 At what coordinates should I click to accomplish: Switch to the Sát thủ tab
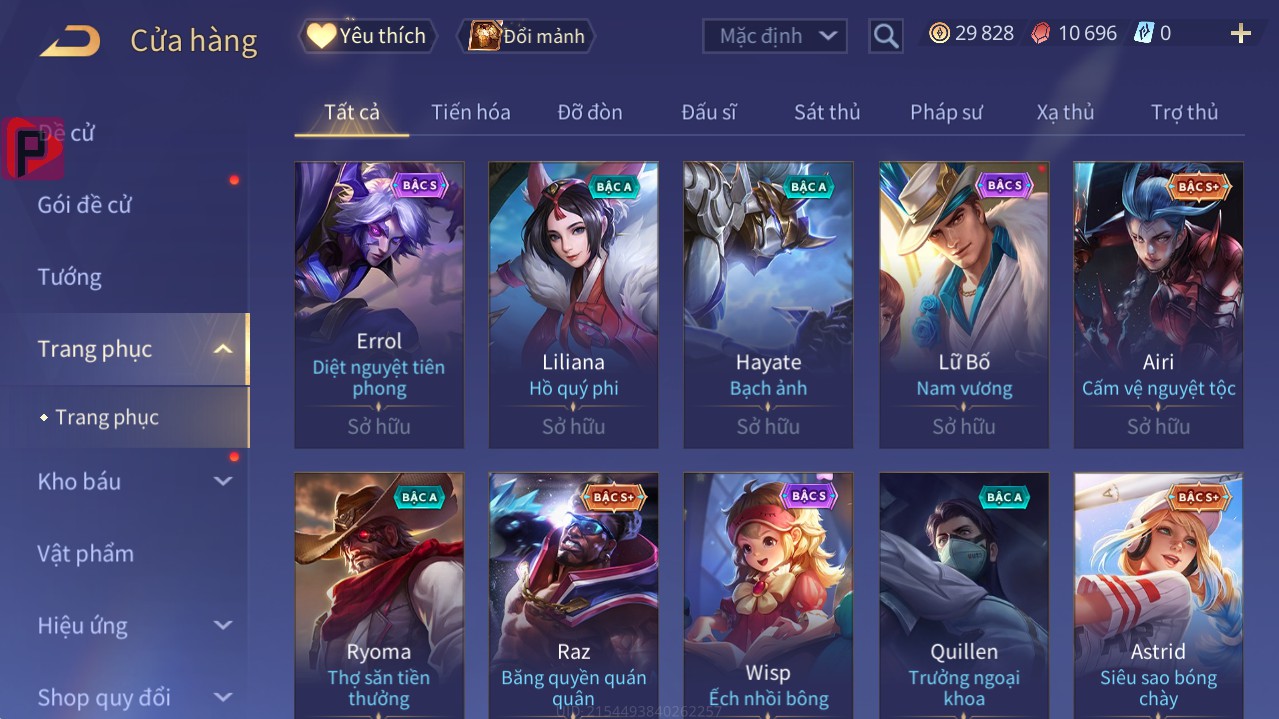coord(827,112)
